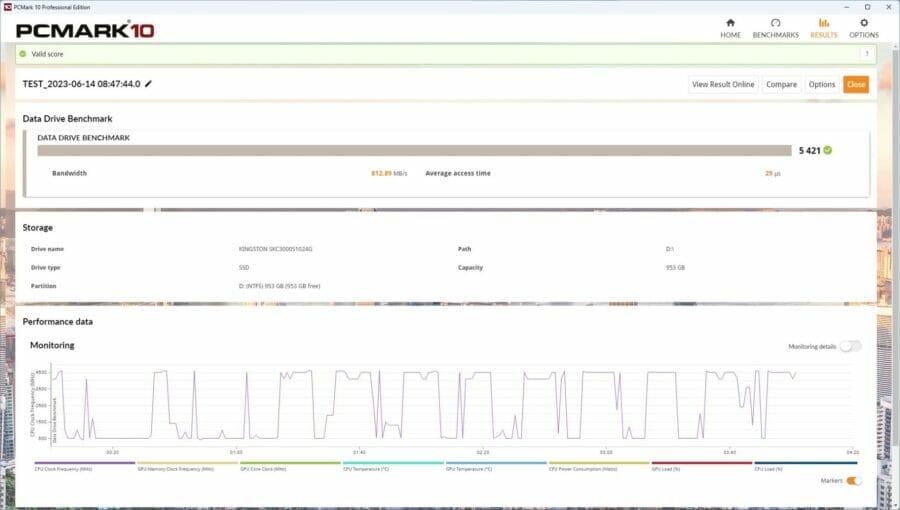Click the result name TEST_2023-06-14 08:47:44.0
The width and height of the screenshot is (900, 510).
pyautogui.click(x=82, y=84)
